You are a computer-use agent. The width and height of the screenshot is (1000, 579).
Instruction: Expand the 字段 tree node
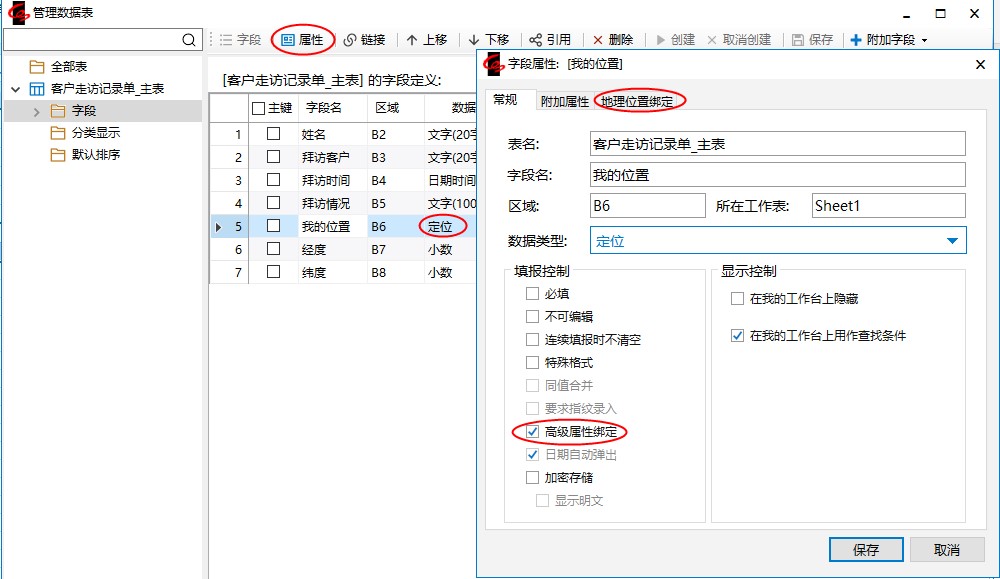(37, 111)
